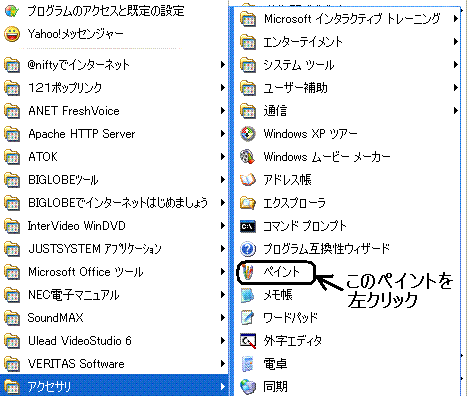Click the folder icon beside SoundMAX
Image resolution: width=467 pixels, height=396 pixels.
12,318
